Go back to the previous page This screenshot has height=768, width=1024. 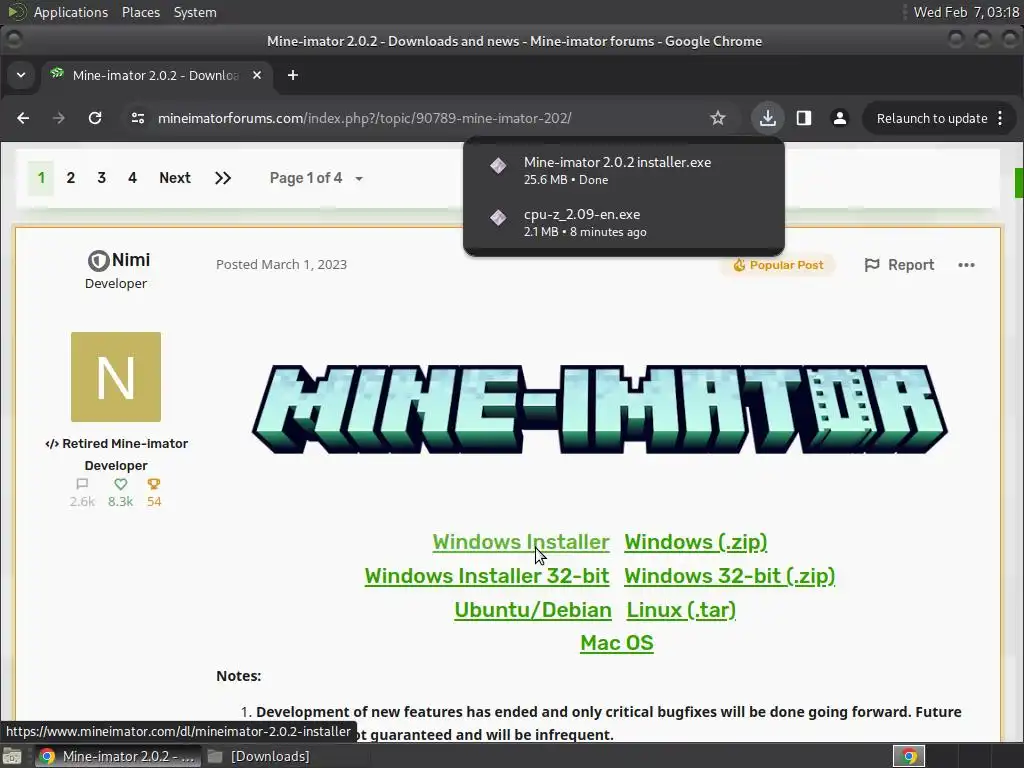[23, 118]
